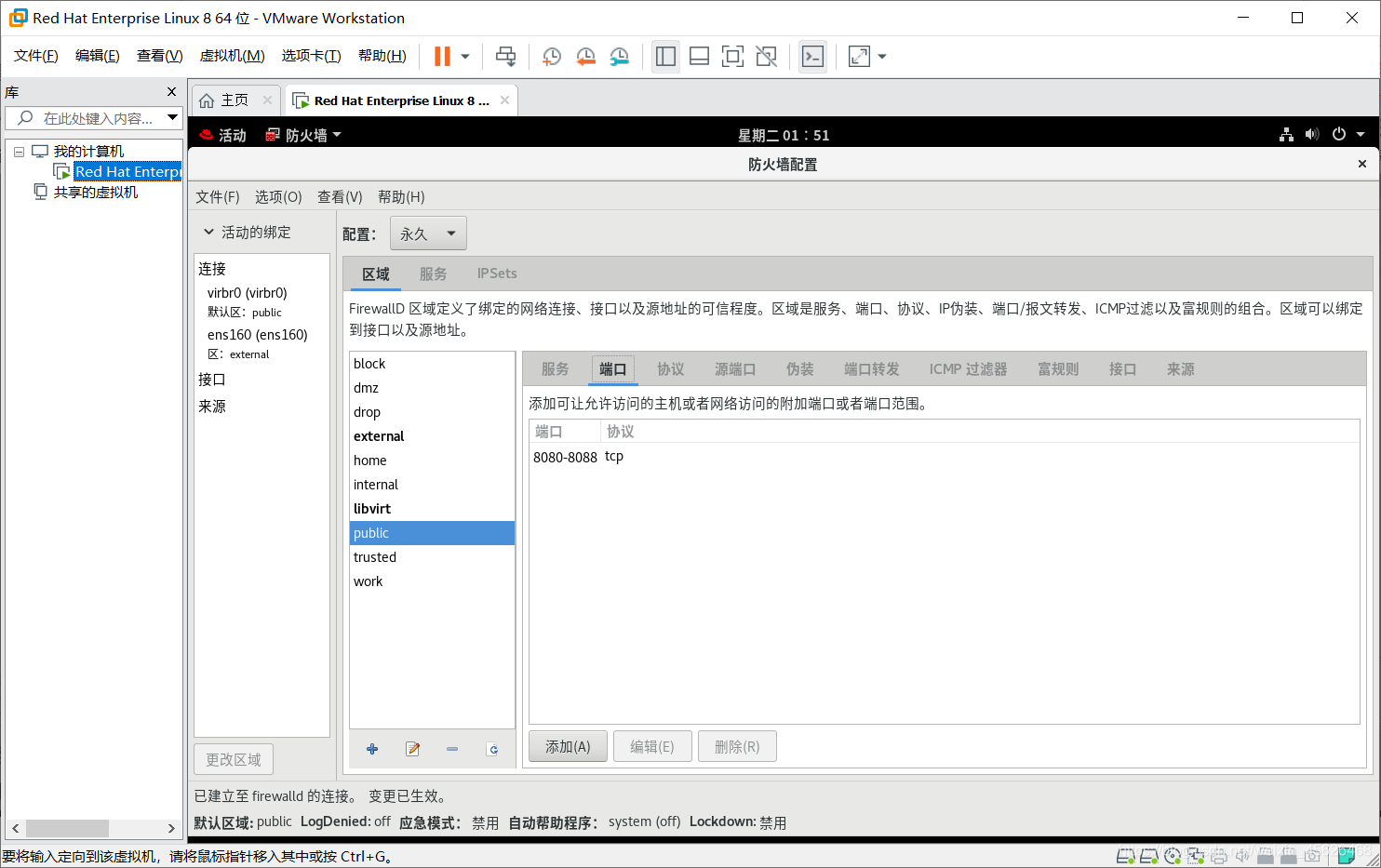Click the 更改区域 button
Screen dimensions: 1381x868
(234, 759)
